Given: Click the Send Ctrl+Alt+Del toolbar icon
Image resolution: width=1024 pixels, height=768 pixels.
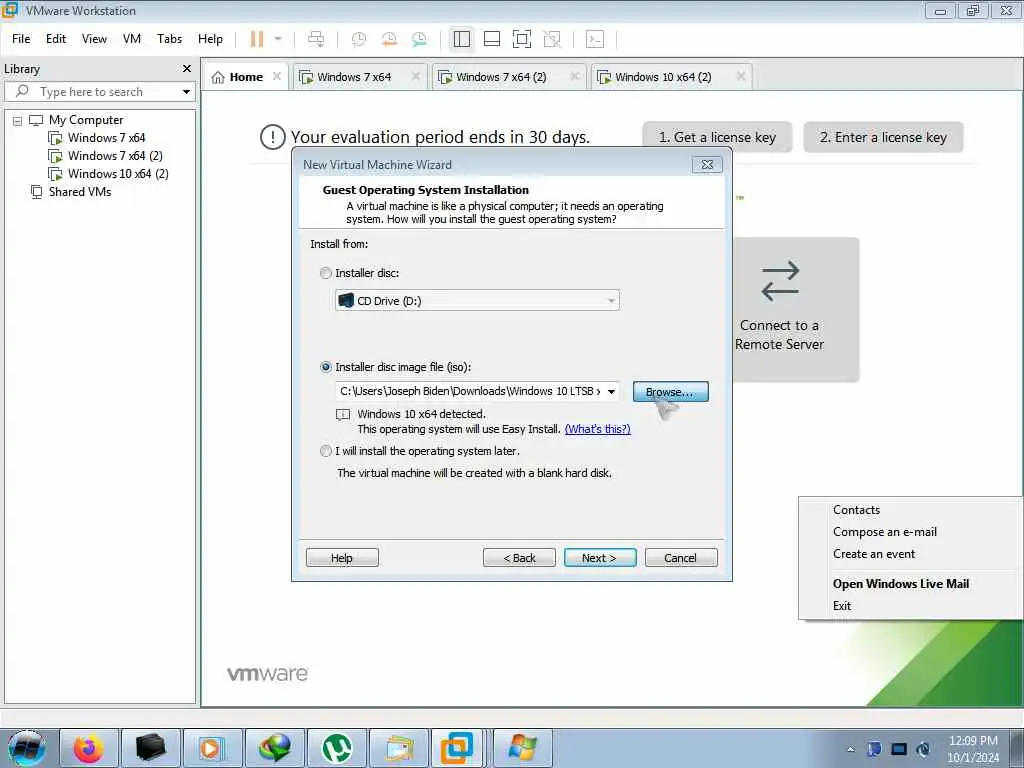Looking at the screenshot, I should click(x=316, y=39).
